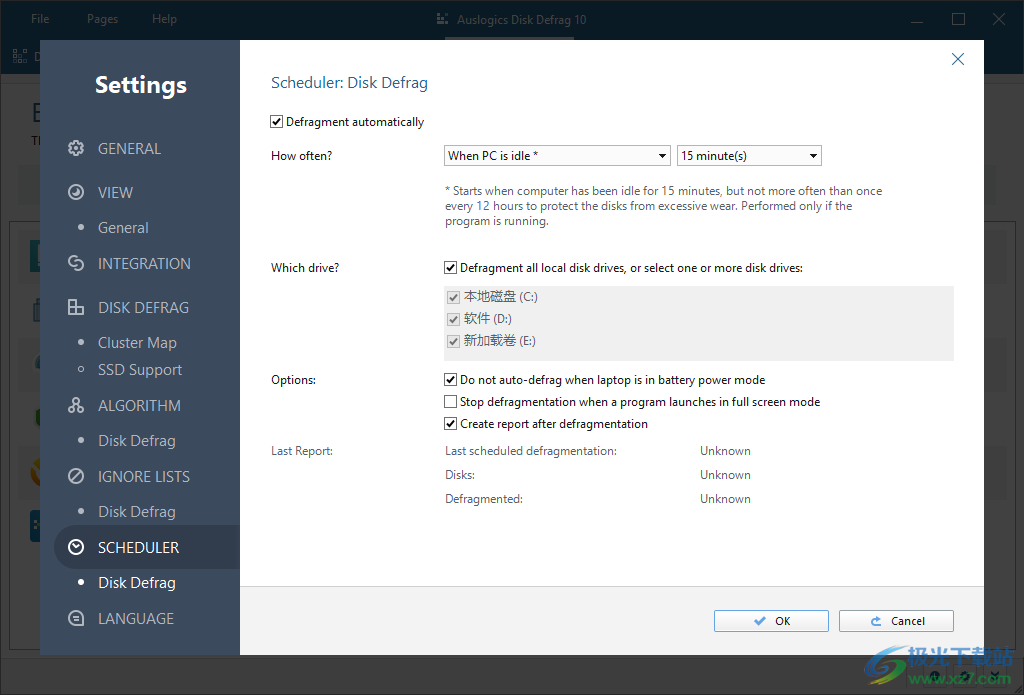Open GENERAL settings via gear icon

pos(76,148)
